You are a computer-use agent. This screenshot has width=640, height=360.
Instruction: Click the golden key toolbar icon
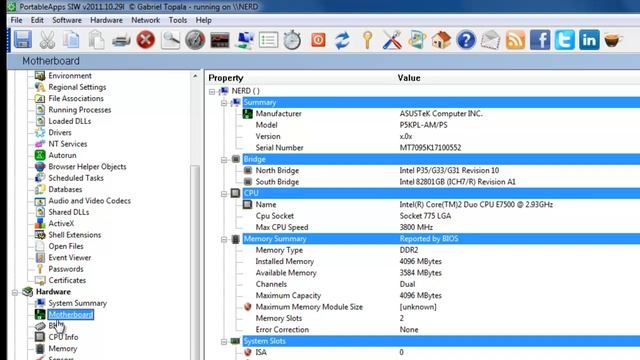click(367, 40)
